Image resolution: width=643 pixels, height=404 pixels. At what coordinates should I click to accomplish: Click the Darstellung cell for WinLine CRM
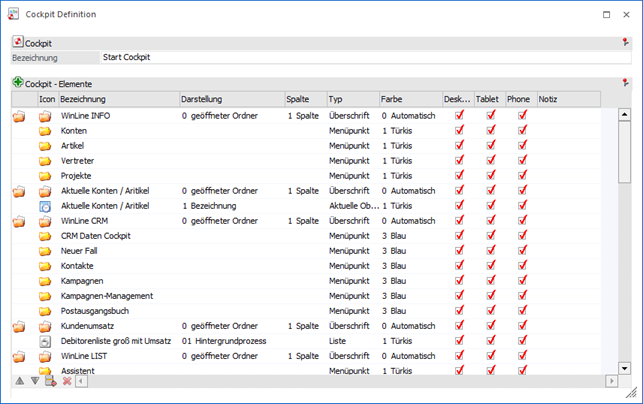coord(230,221)
